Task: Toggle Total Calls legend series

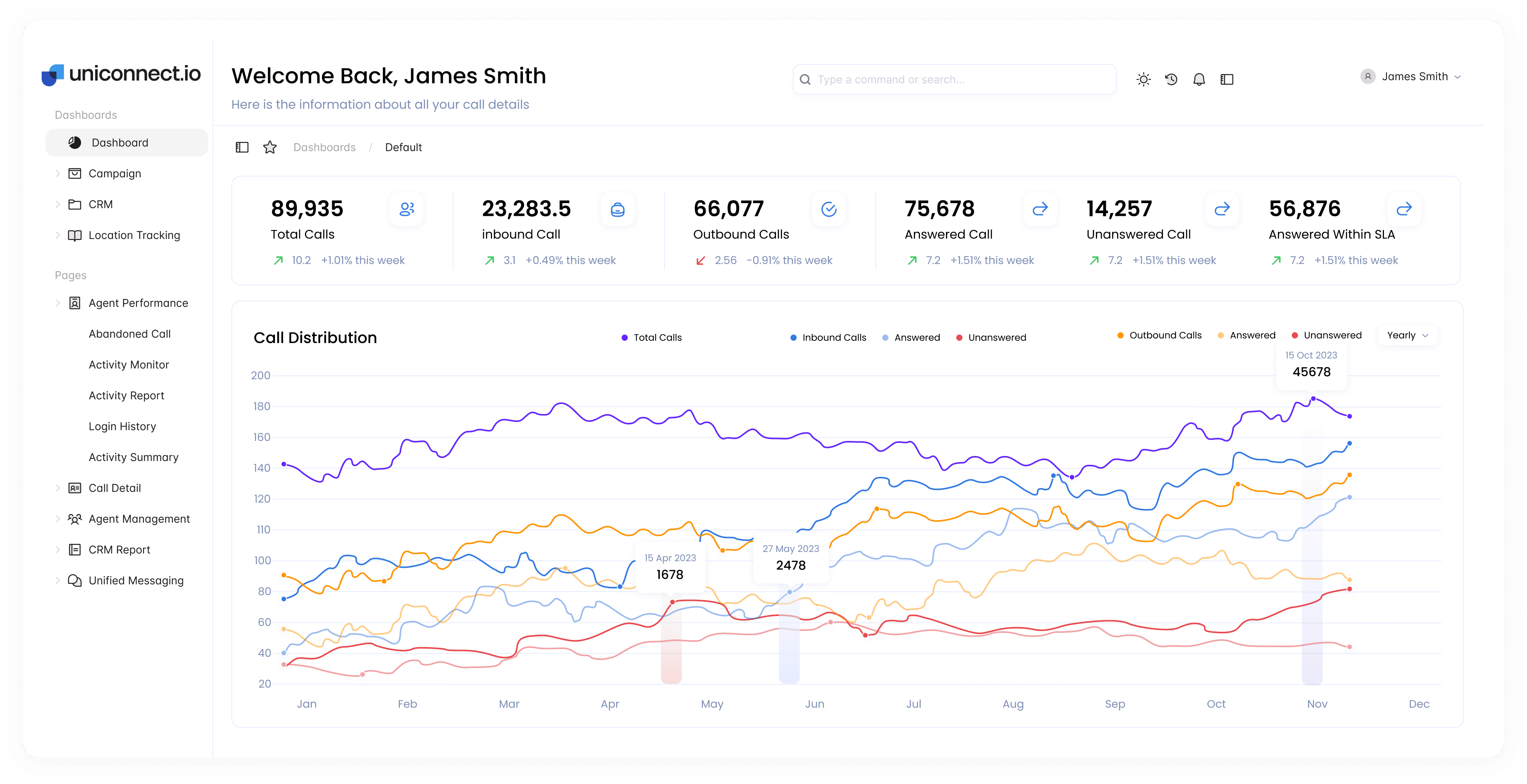Action: tap(651, 337)
